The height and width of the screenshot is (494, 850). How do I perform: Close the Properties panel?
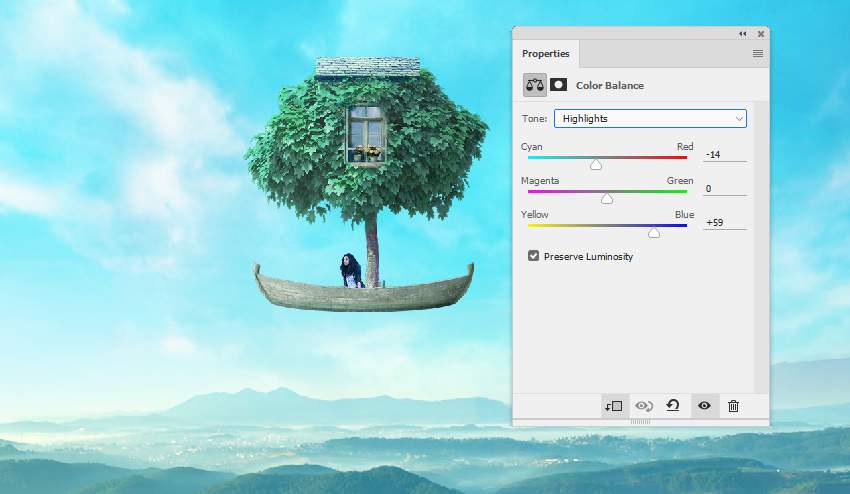click(761, 34)
